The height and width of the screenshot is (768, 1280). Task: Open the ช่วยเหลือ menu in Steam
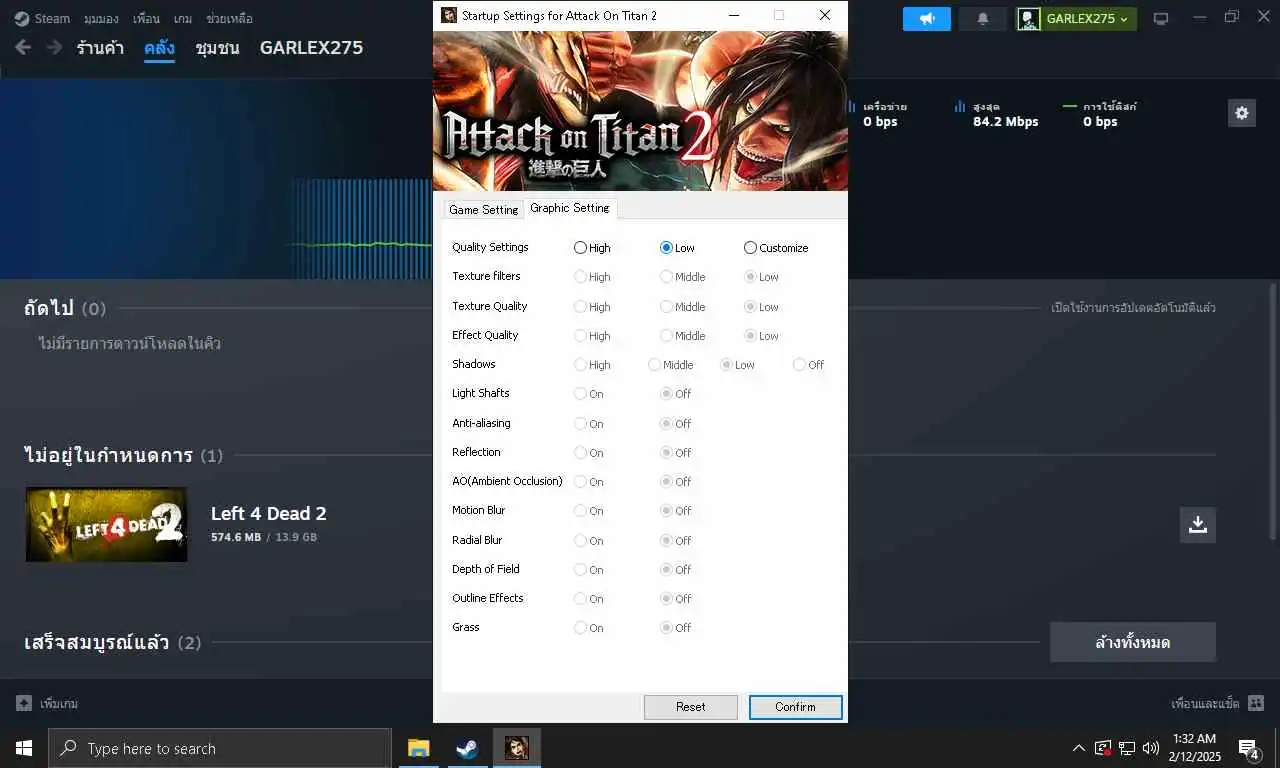pos(229,18)
